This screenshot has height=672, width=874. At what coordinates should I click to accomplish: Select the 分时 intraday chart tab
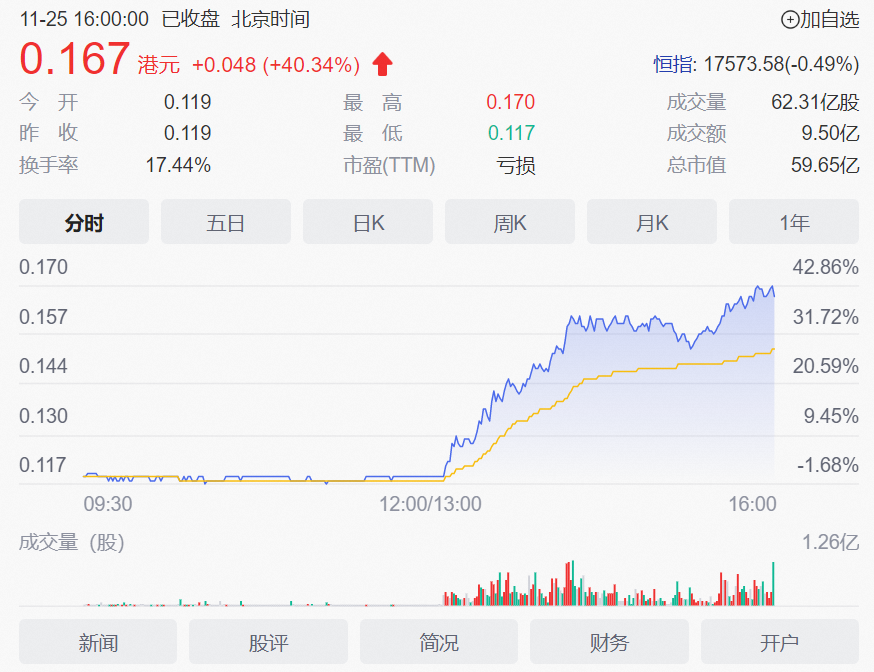(84, 222)
